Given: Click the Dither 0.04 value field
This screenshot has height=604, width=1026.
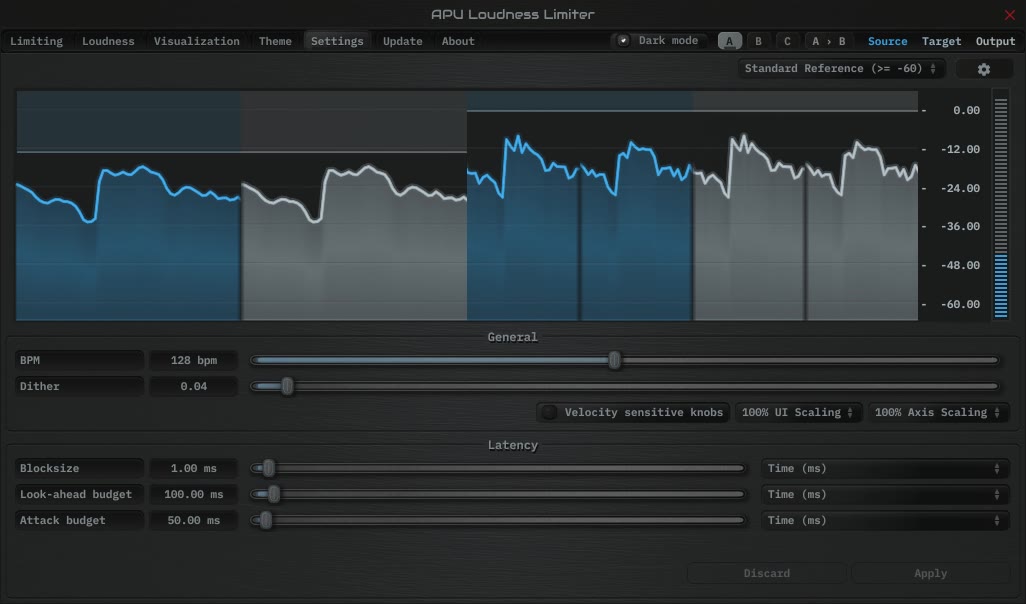Looking at the screenshot, I should click(193, 387).
